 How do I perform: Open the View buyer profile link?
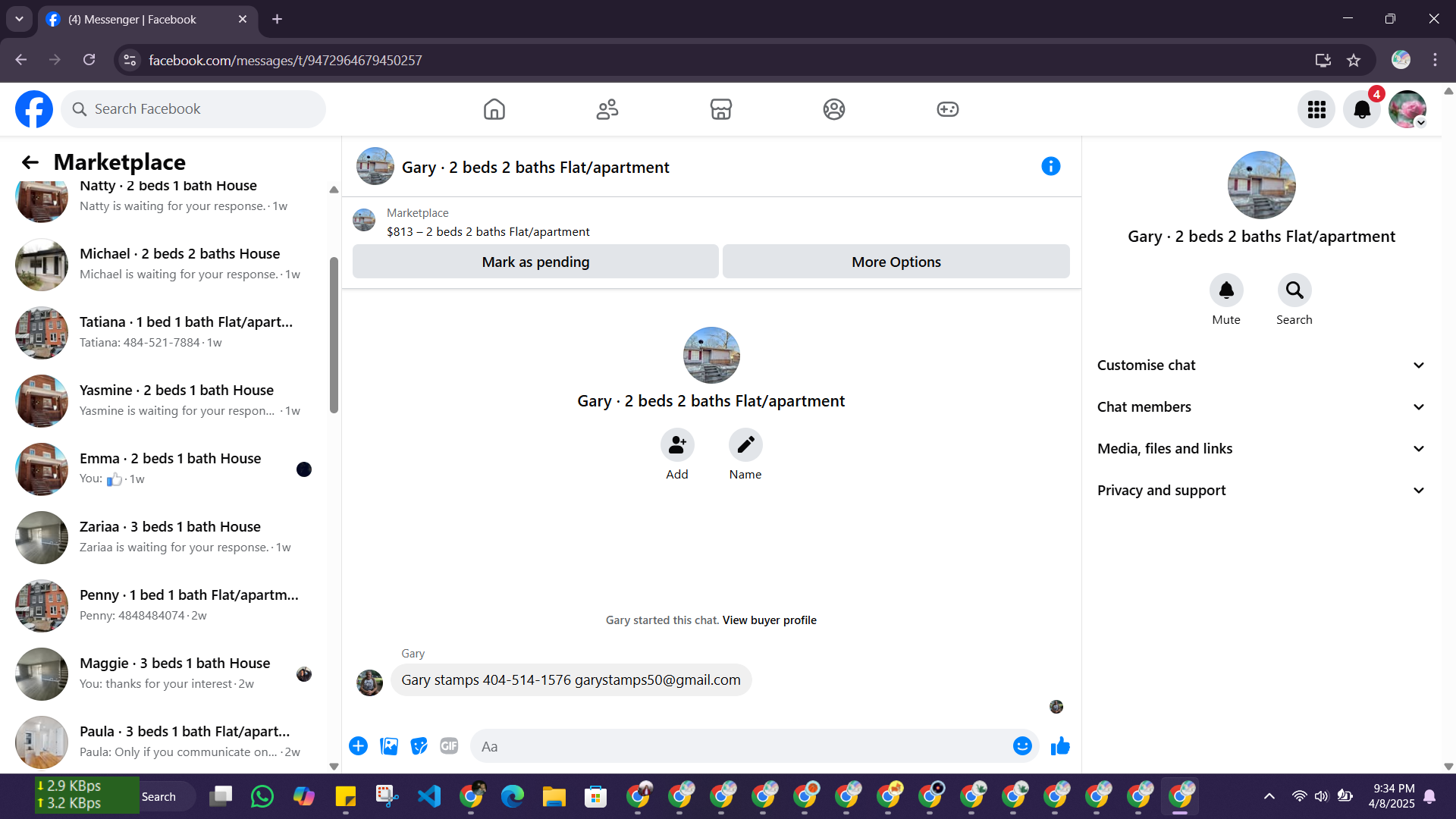click(x=769, y=620)
